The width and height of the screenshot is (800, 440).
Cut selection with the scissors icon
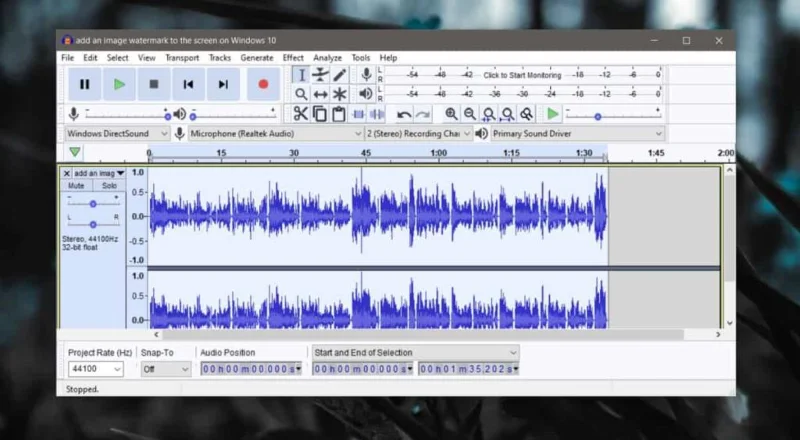pyautogui.click(x=301, y=114)
